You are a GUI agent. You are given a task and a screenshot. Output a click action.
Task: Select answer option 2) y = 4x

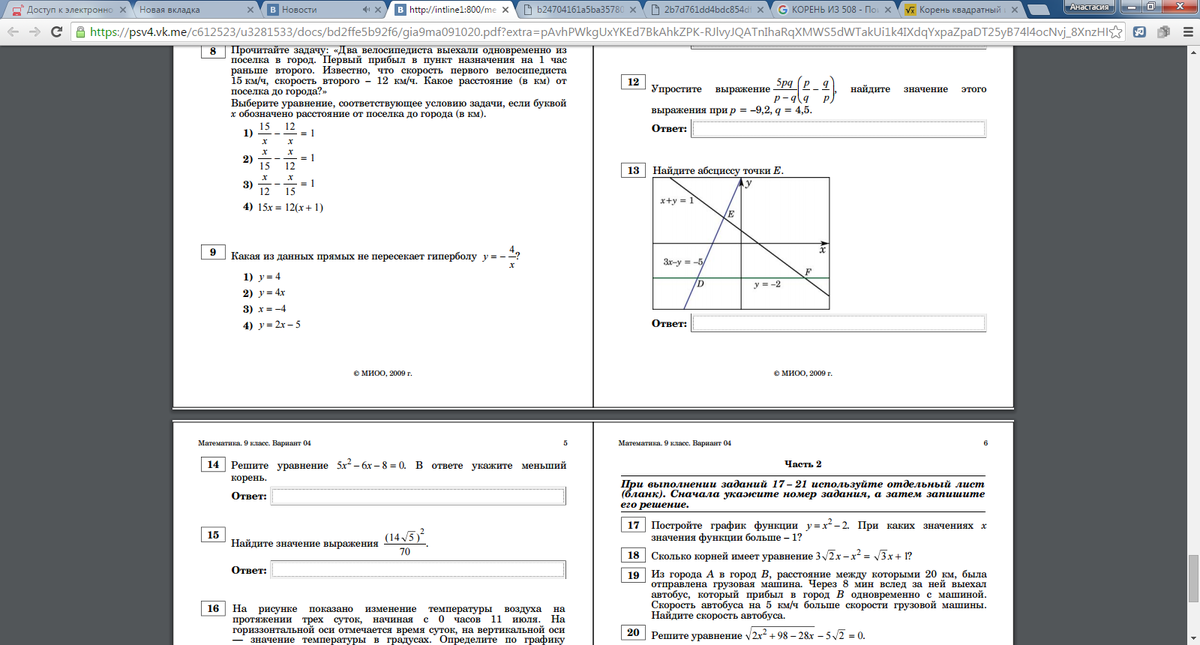(x=265, y=293)
